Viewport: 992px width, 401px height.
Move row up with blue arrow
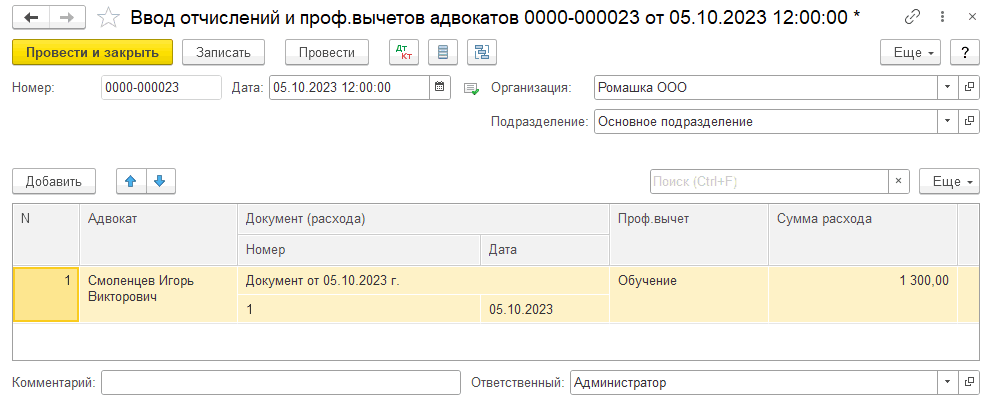(131, 181)
